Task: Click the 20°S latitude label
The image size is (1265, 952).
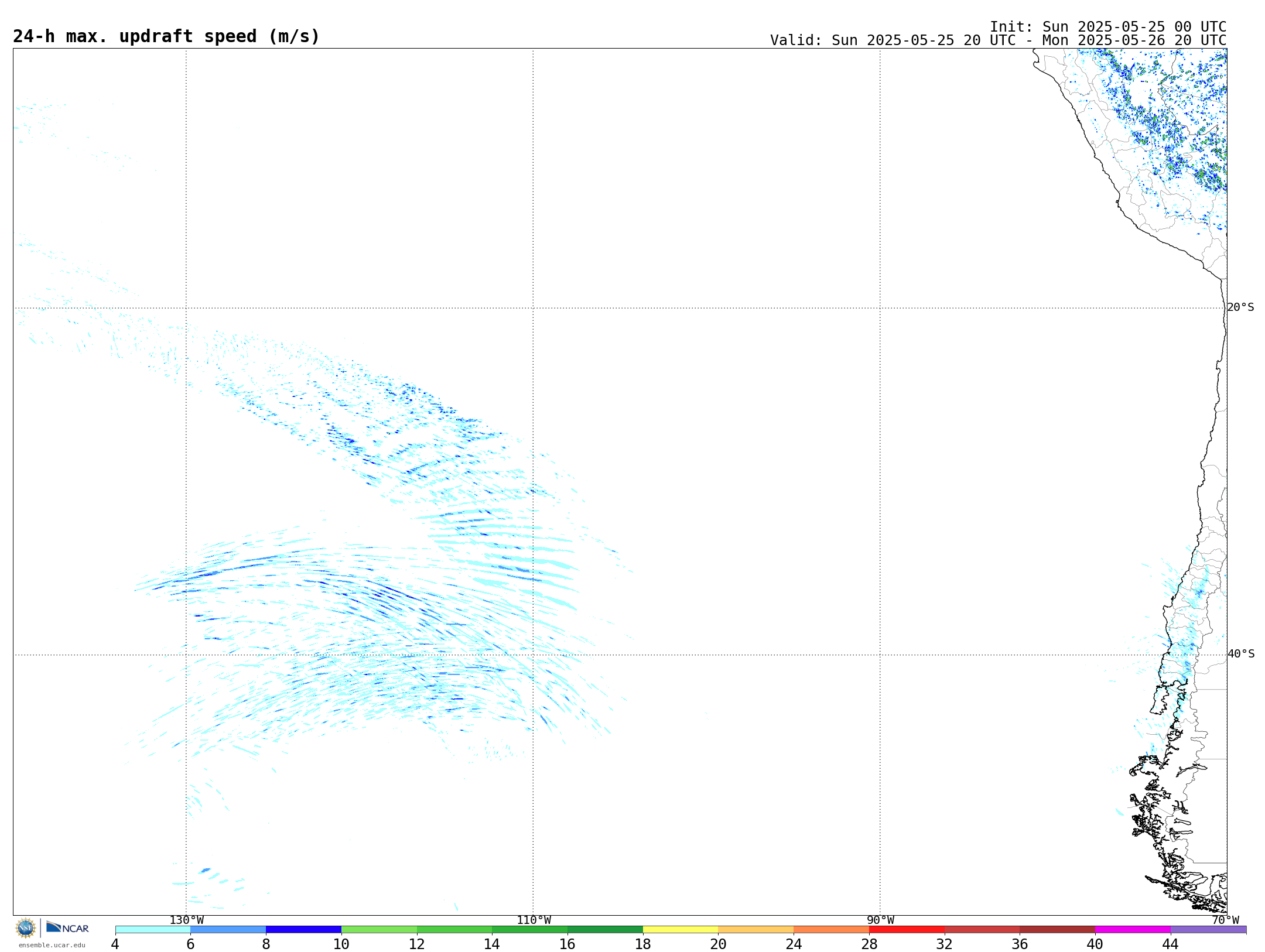Action: (1240, 307)
